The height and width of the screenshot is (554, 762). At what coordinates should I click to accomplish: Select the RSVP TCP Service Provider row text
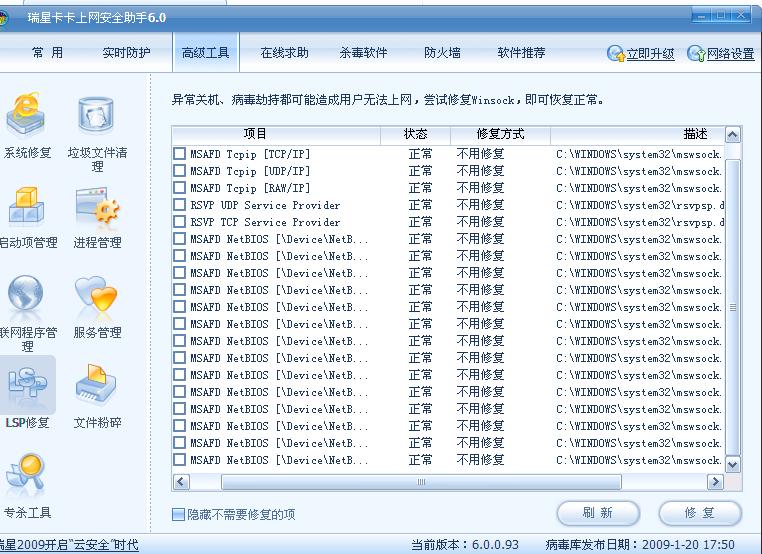coord(265,222)
